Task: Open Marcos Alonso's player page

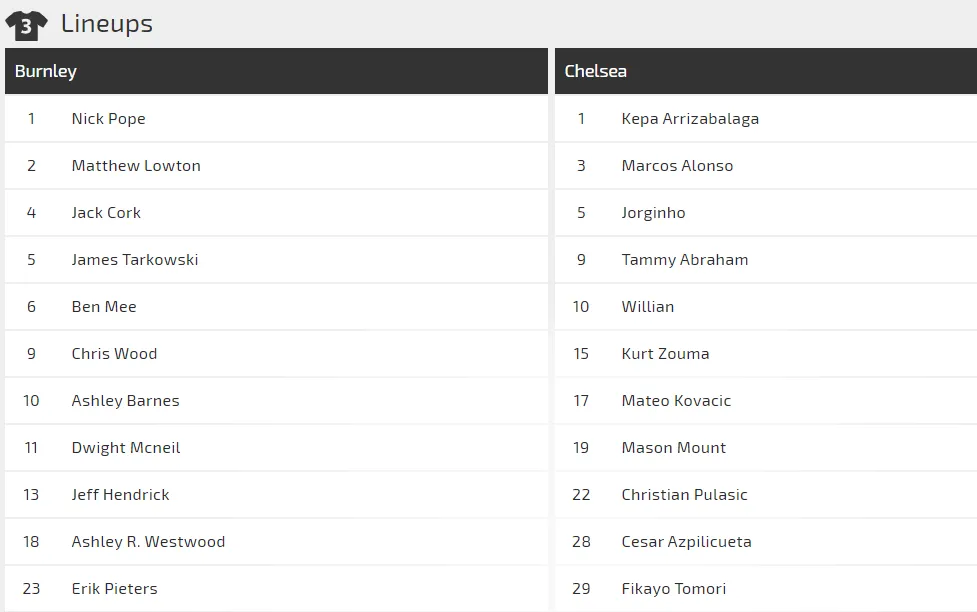Action: tap(677, 165)
